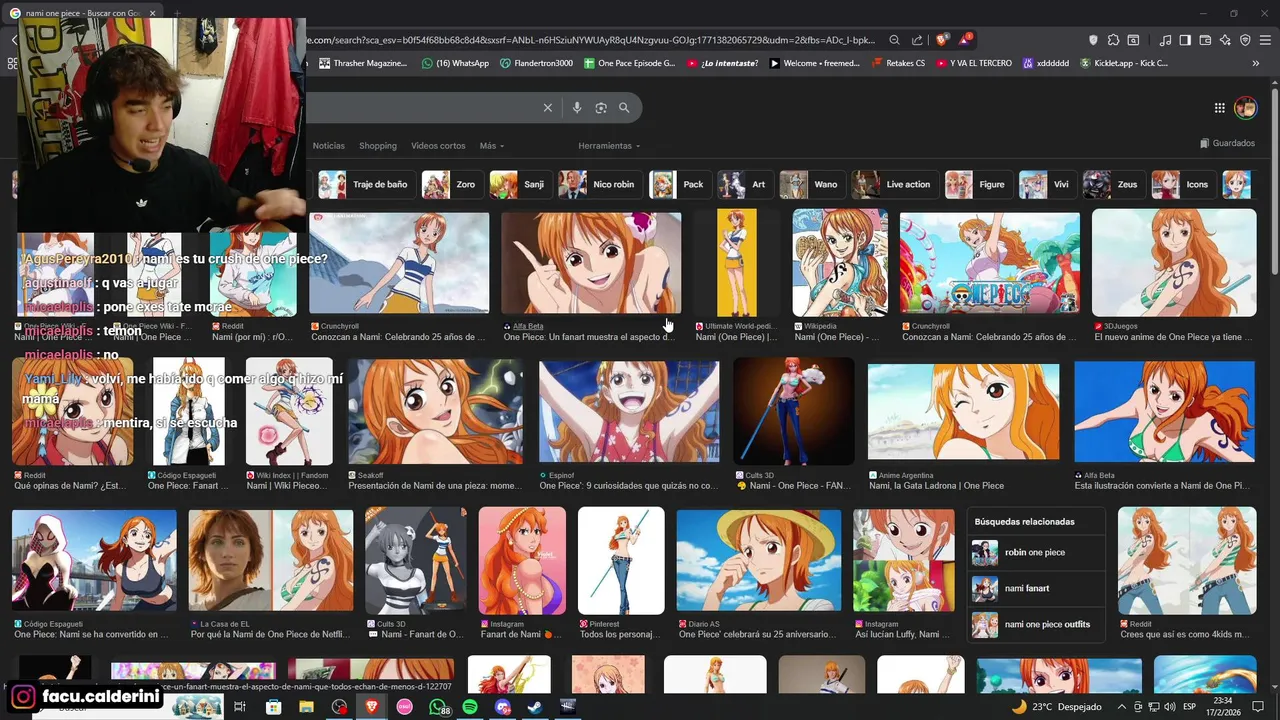
Task: Select the Icons filter chip
Action: pyautogui.click(x=1183, y=184)
